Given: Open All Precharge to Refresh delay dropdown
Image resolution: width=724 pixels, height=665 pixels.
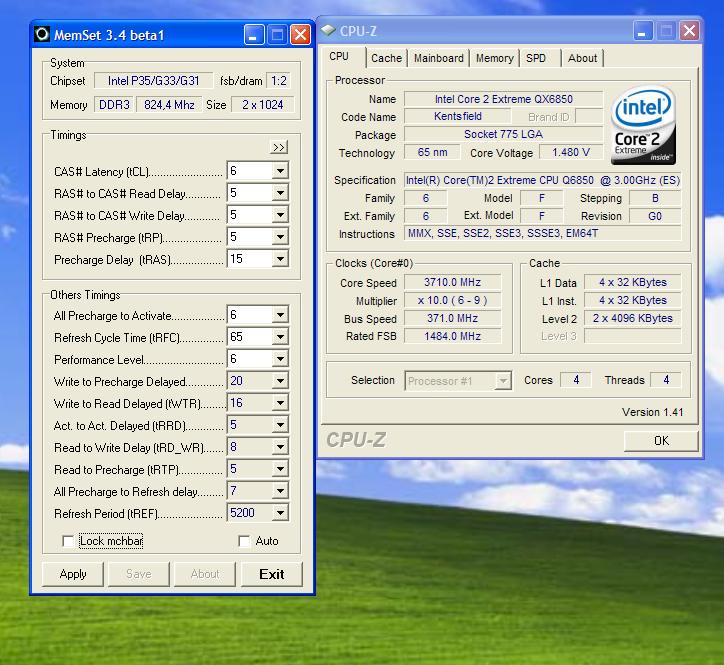Looking at the screenshot, I should (x=280, y=491).
